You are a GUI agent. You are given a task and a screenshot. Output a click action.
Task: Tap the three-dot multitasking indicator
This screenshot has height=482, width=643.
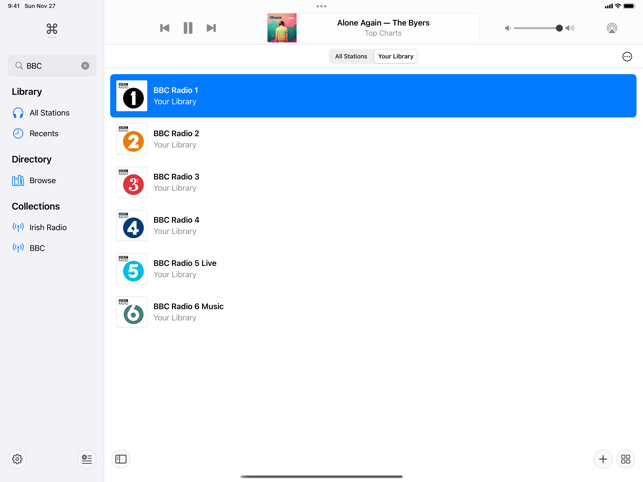pyautogui.click(x=322, y=6)
